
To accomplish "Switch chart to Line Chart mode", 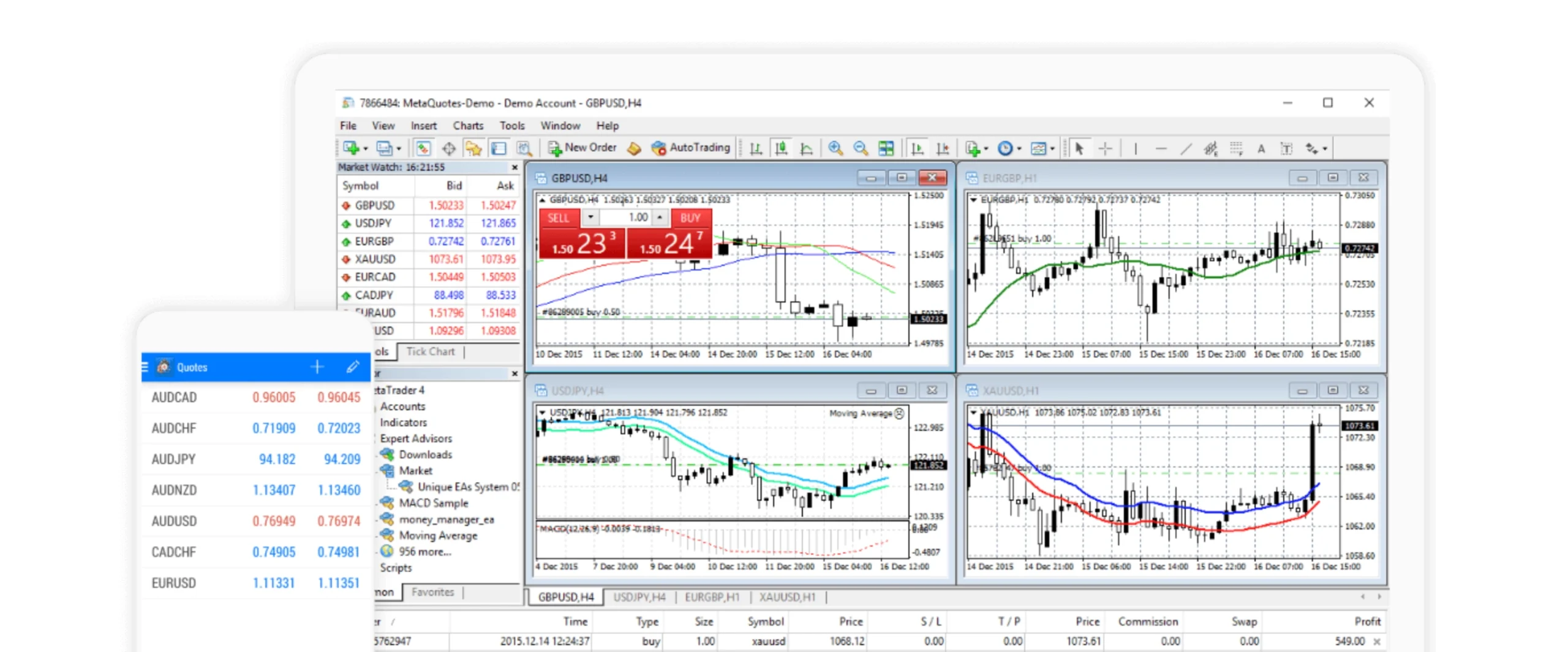I will (806, 148).
